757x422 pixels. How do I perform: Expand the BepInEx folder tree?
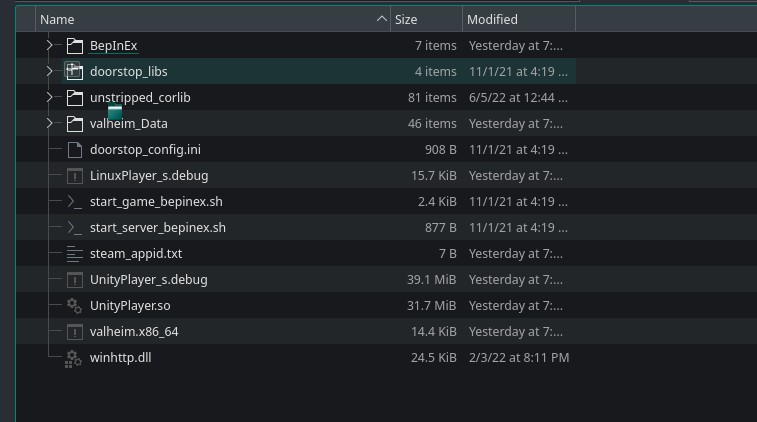(49, 45)
